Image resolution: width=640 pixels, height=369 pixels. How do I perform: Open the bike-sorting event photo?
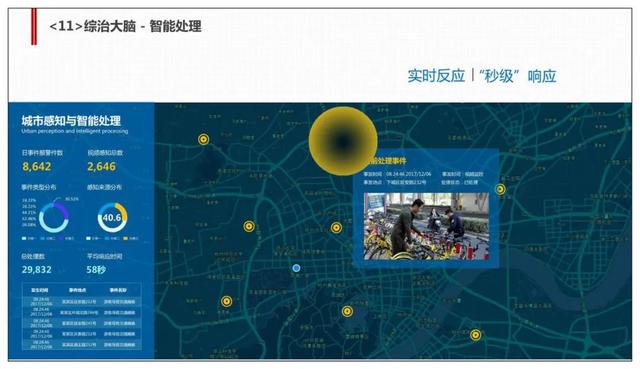pyautogui.click(x=427, y=226)
